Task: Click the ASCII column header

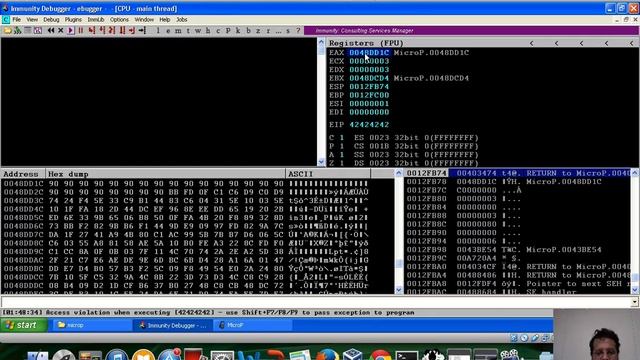Action: click(x=328, y=174)
